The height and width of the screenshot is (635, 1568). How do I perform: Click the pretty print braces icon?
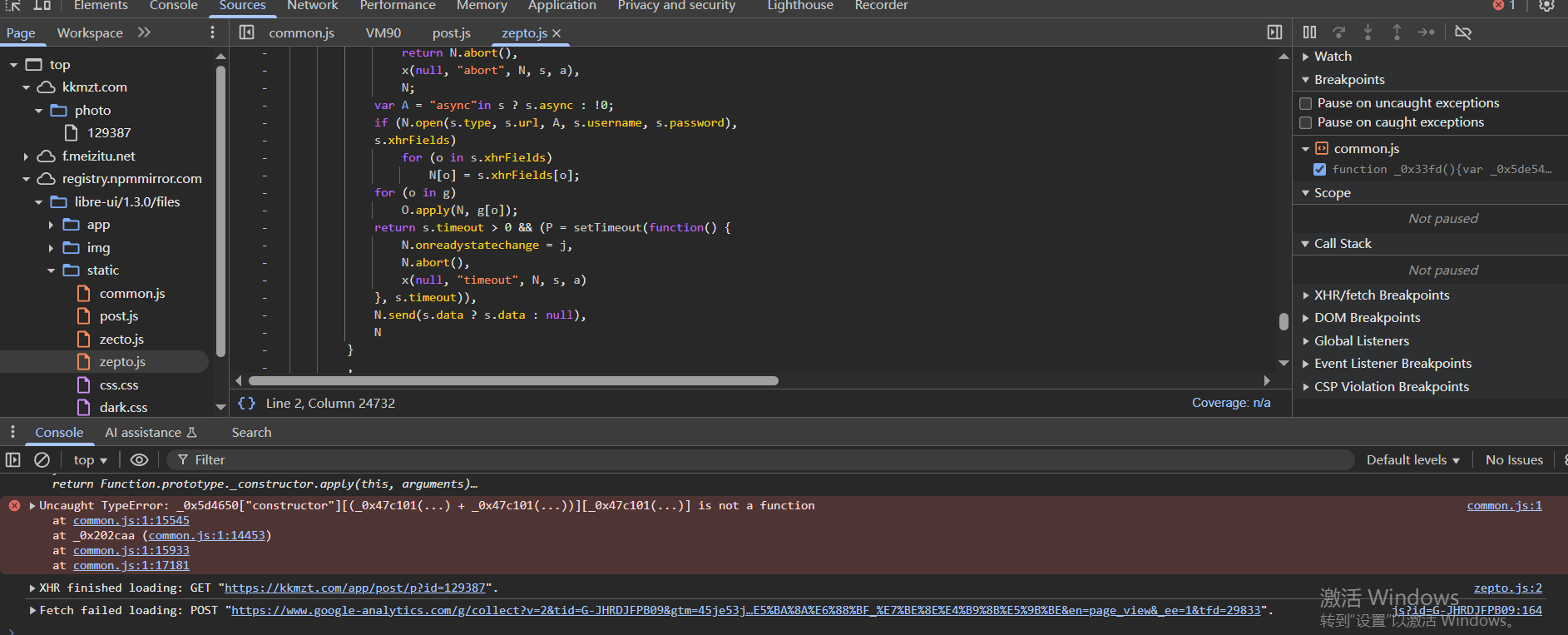point(246,404)
